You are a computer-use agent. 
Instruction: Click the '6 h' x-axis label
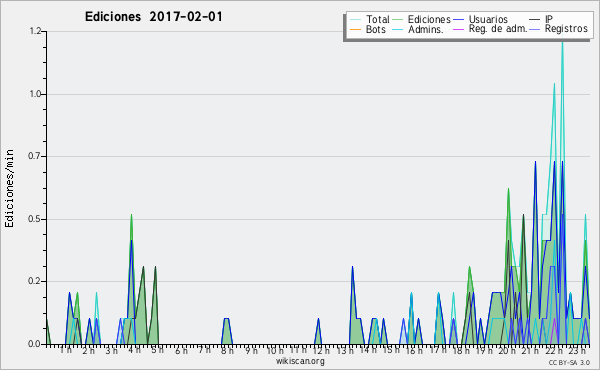[181, 350]
